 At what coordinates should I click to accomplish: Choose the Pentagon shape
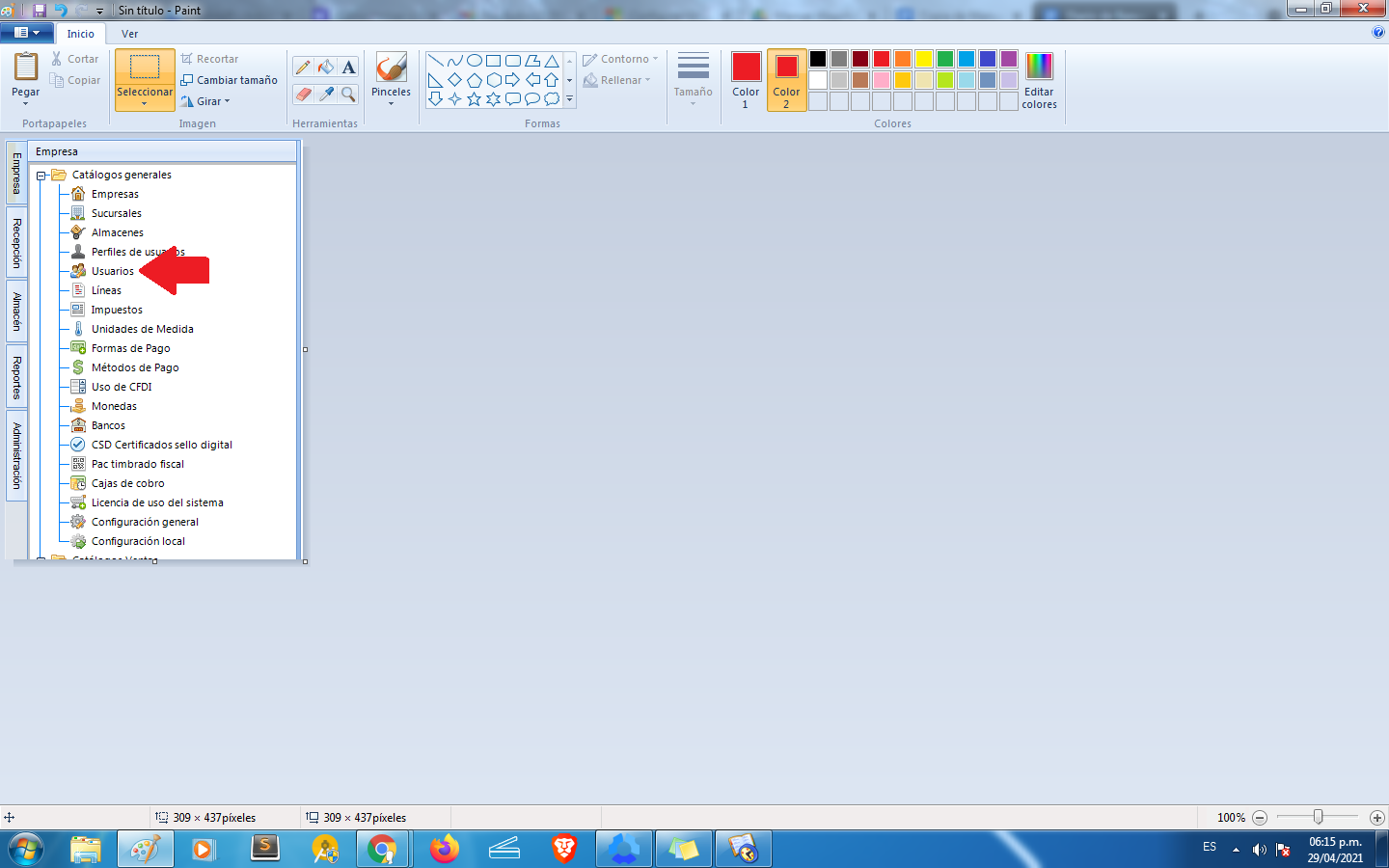coord(475,80)
